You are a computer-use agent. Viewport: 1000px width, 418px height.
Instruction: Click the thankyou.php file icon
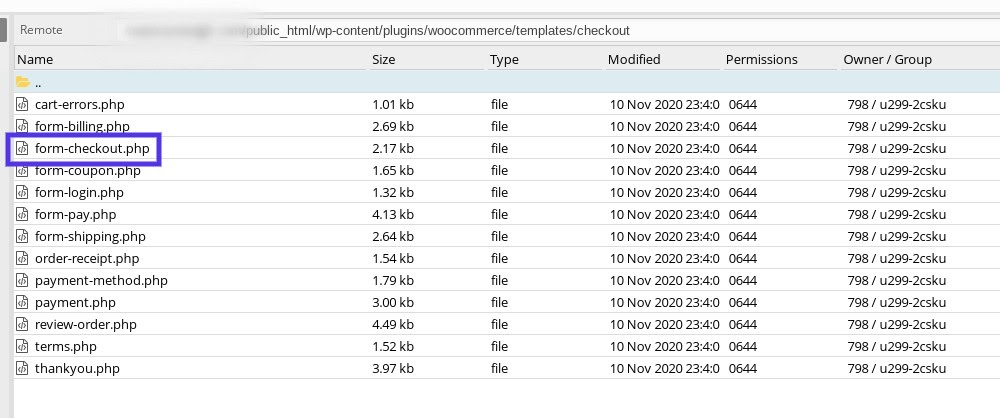click(x=23, y=368)
